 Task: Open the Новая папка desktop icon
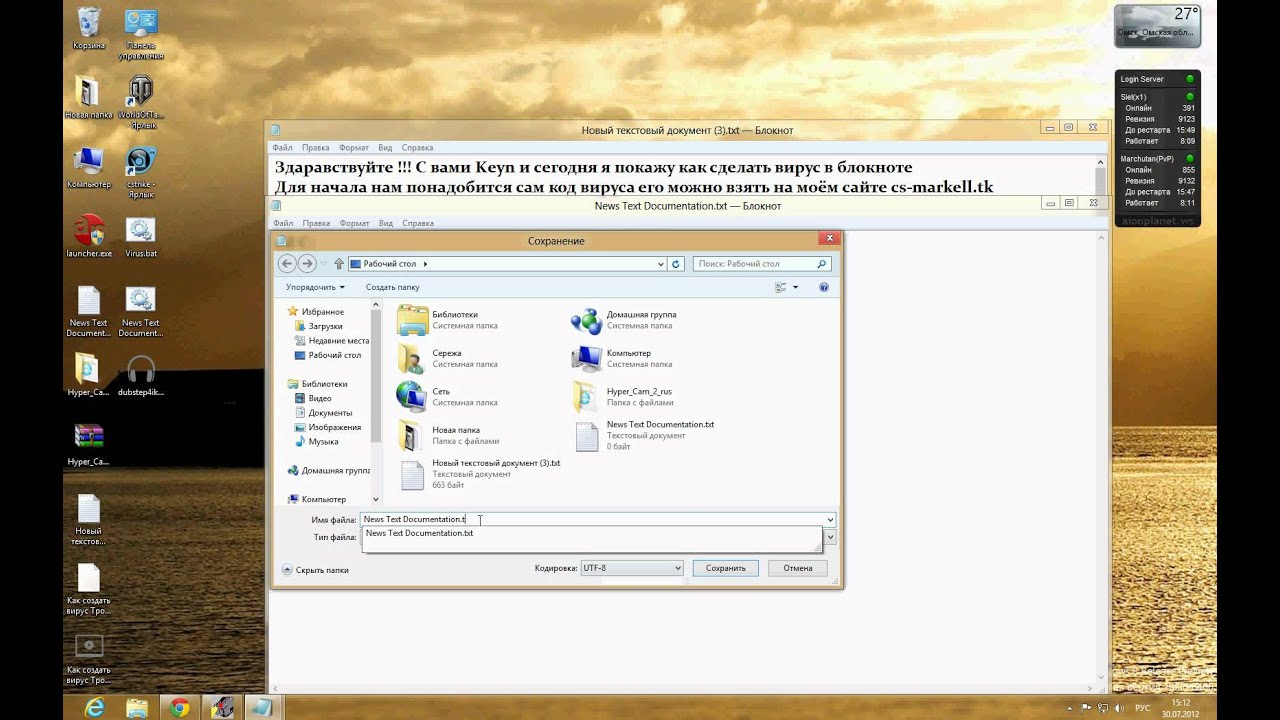point(88,97)
